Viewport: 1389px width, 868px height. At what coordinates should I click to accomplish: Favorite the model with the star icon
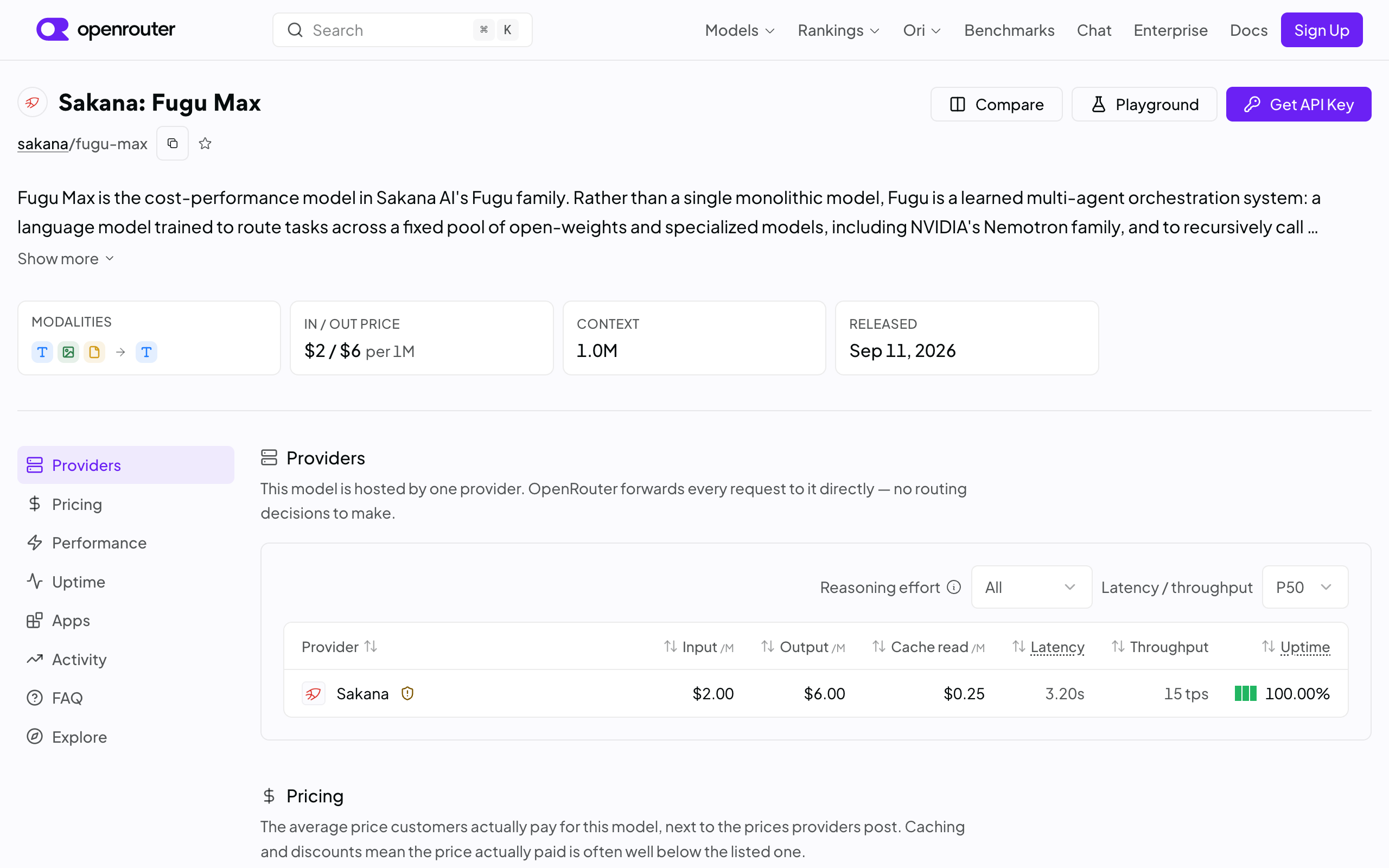point(205,144)
